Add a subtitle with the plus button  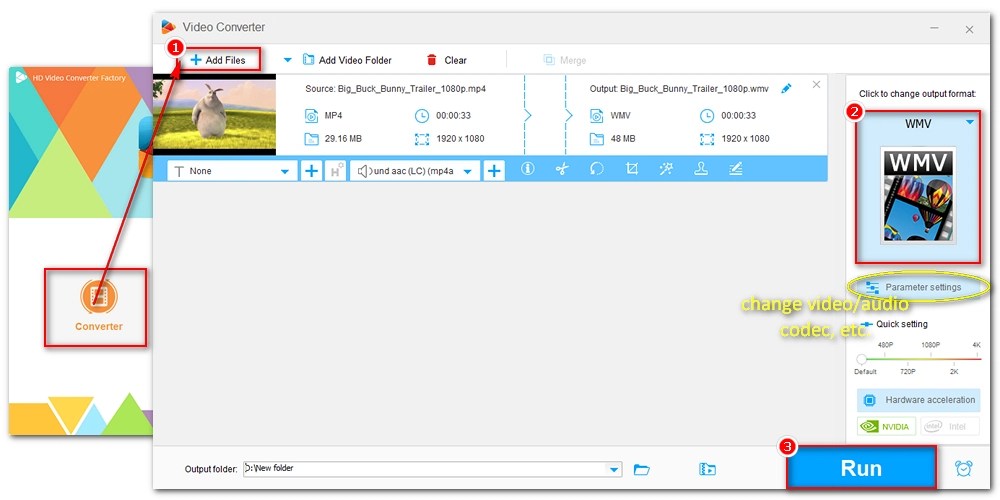(311, 171)
